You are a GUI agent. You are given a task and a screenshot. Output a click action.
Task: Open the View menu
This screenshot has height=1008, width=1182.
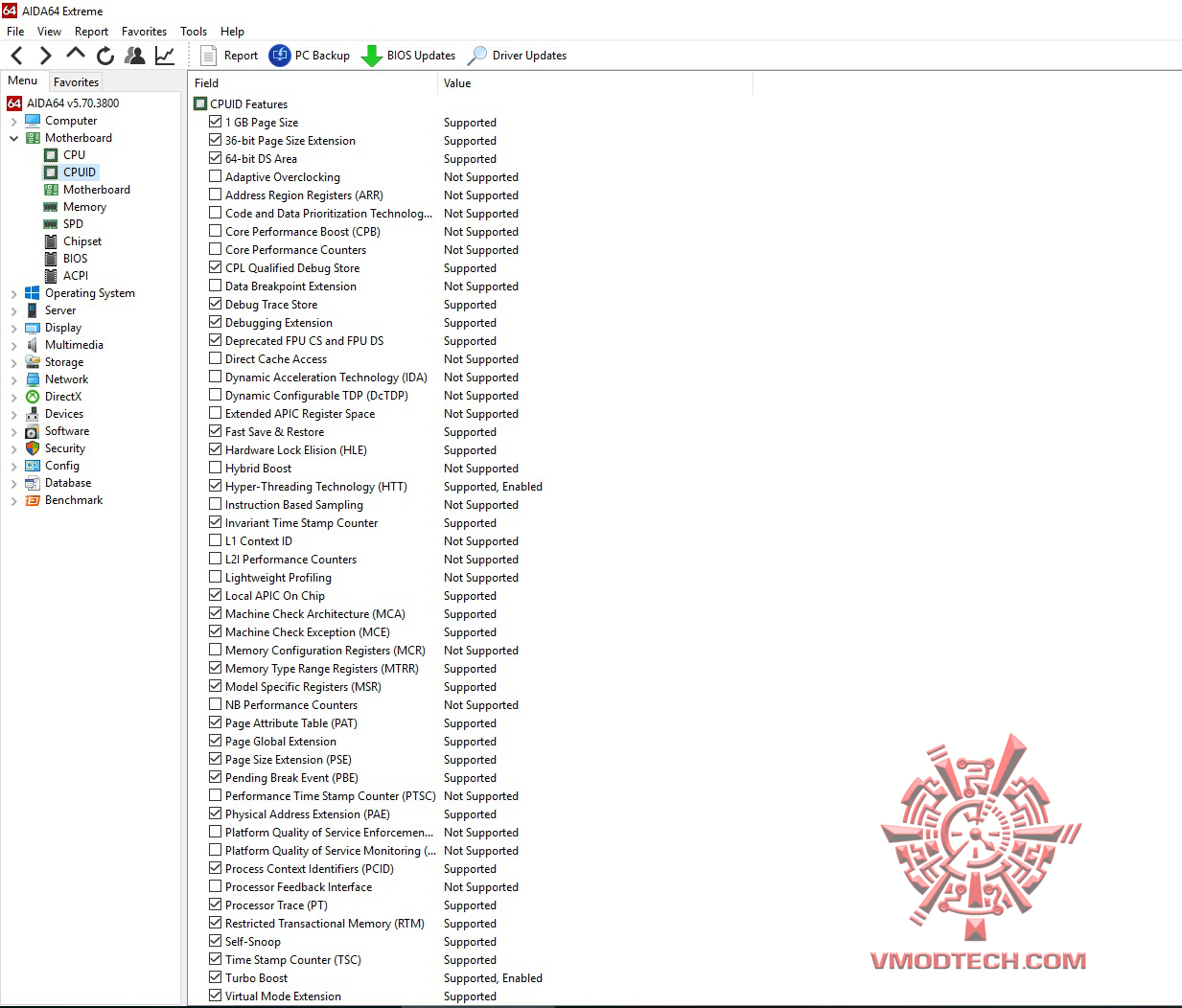[x=49, y=32]
